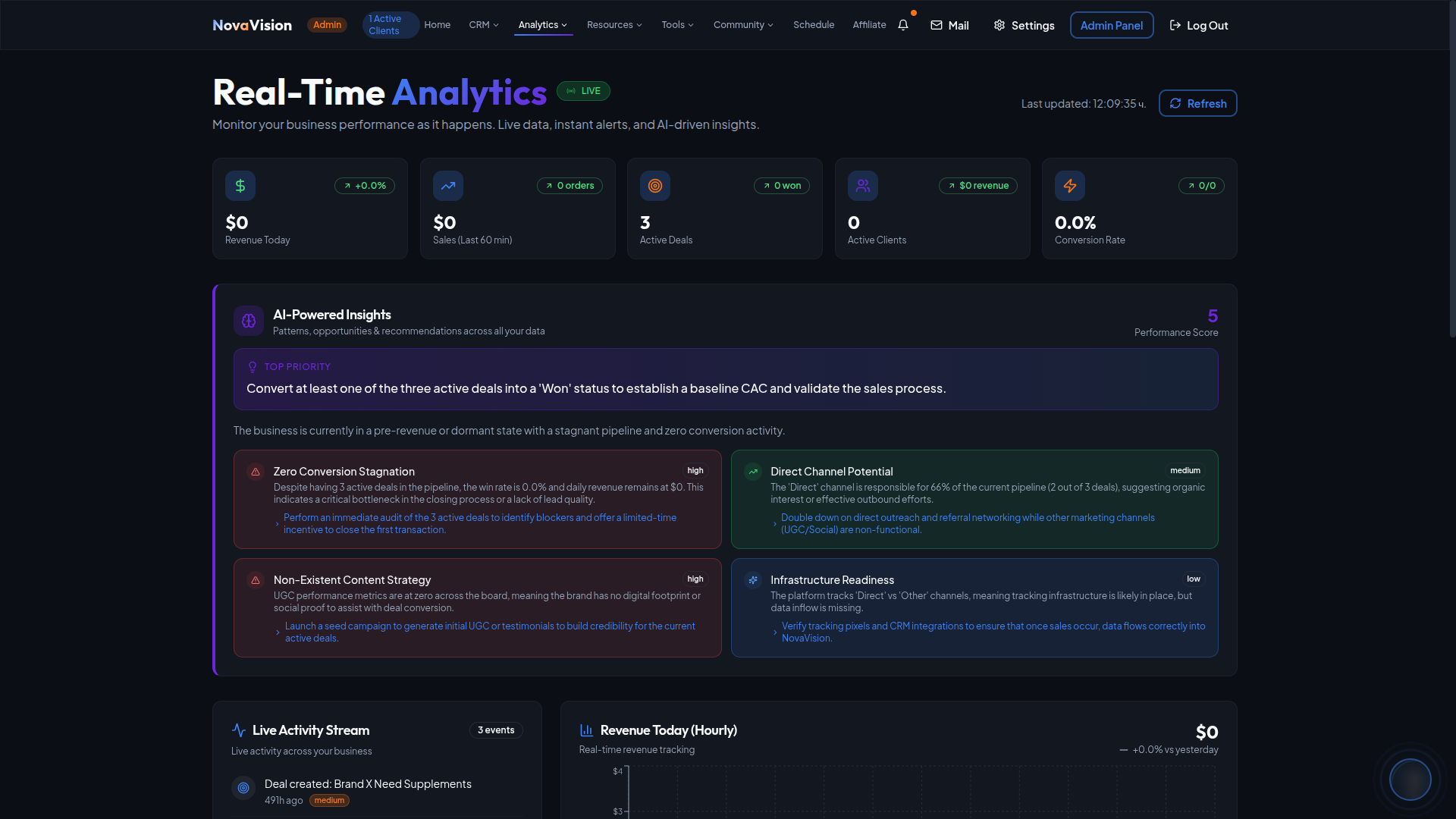Click the Refresh button

[1197, 103]
